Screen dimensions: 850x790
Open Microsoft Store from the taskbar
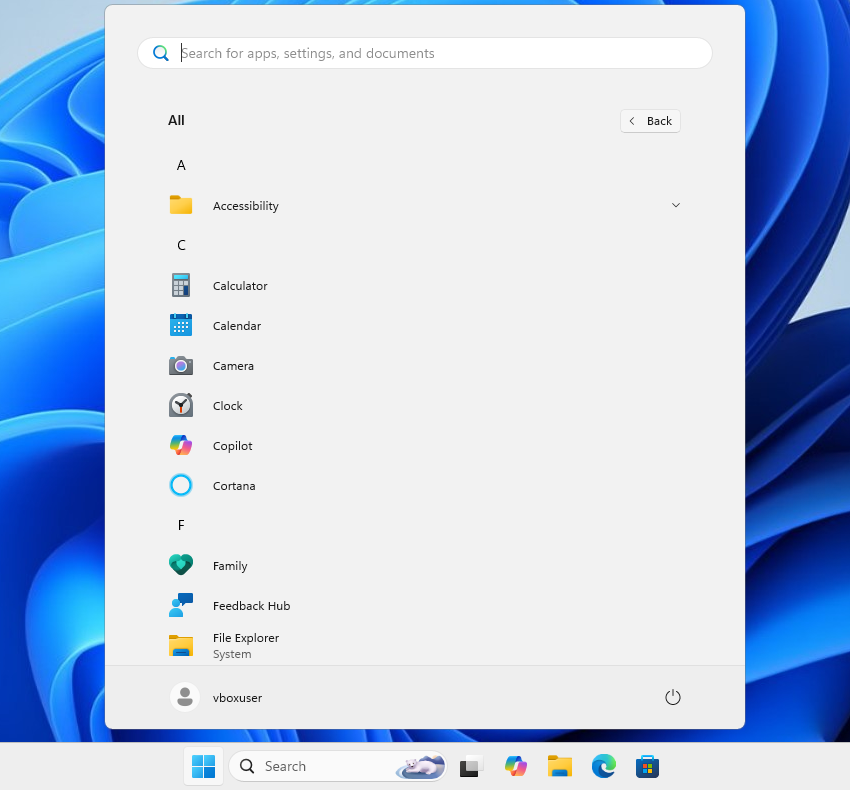[647, 767]
